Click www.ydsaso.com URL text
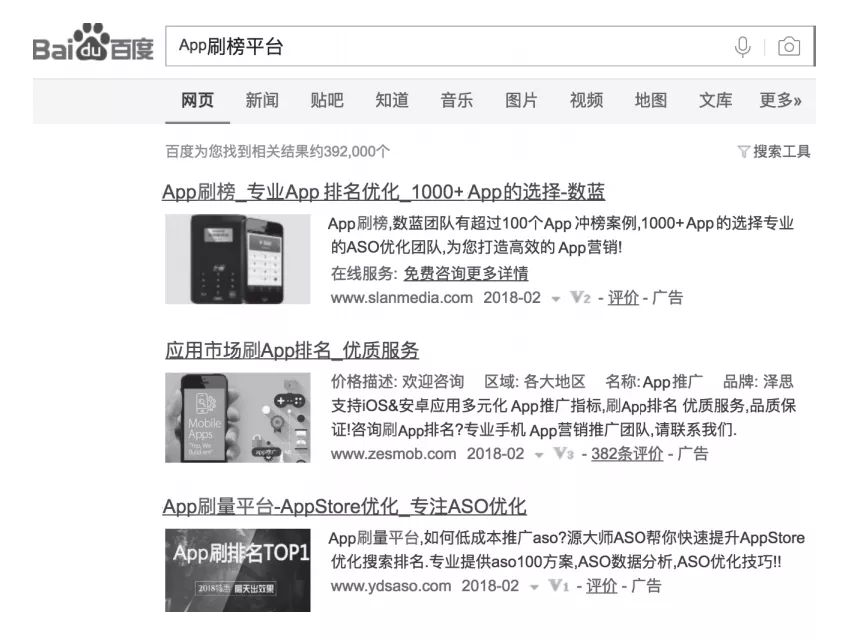This screenshot has height=639, width=846. 391,586
